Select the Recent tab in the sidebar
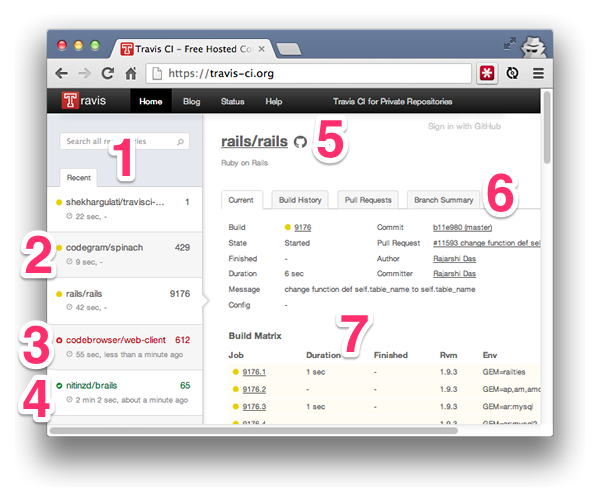Screen dimensions: 600x501 78,178
